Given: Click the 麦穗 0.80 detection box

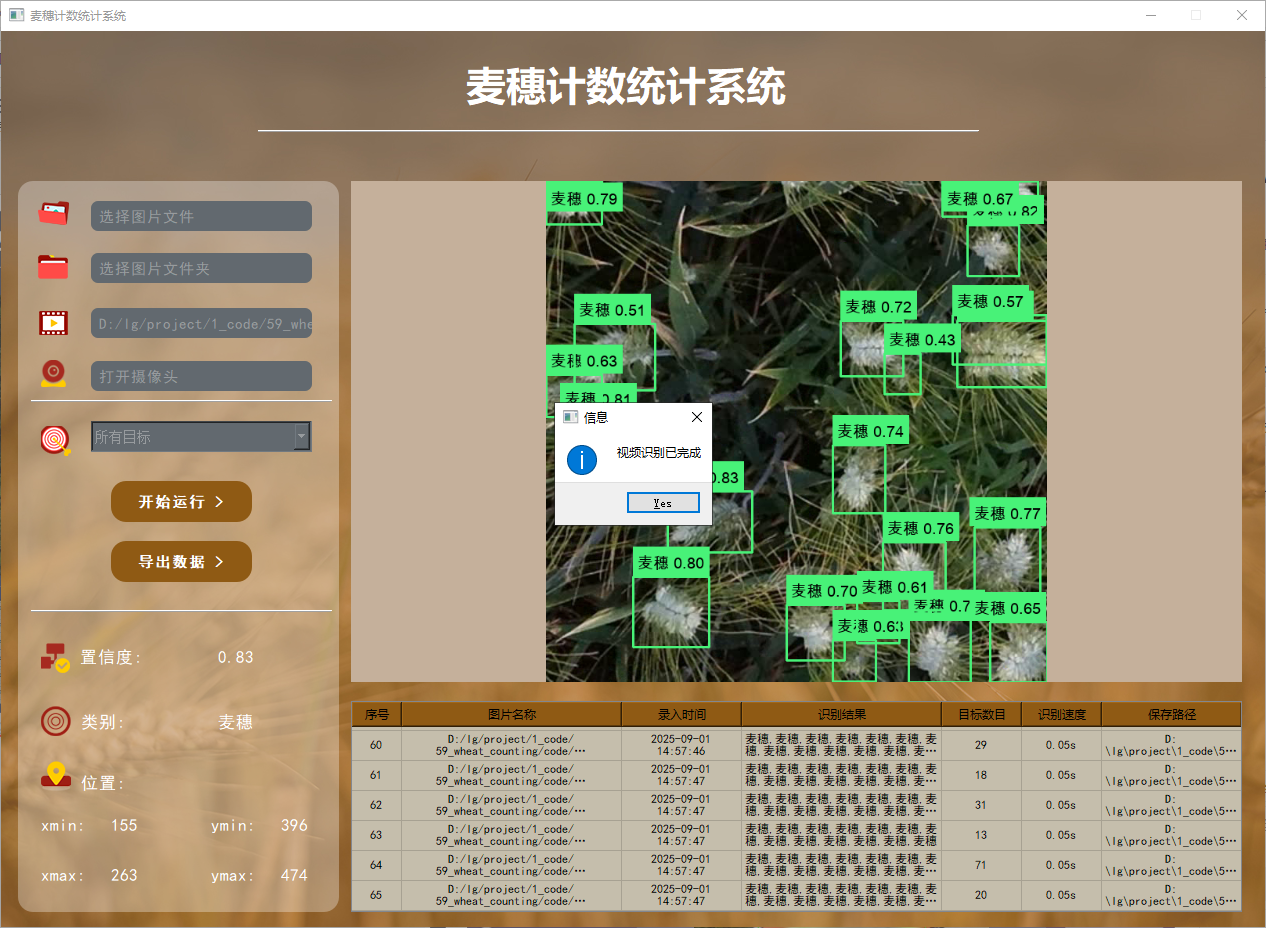Looking at the screenshot, I should tap(671, 611).
